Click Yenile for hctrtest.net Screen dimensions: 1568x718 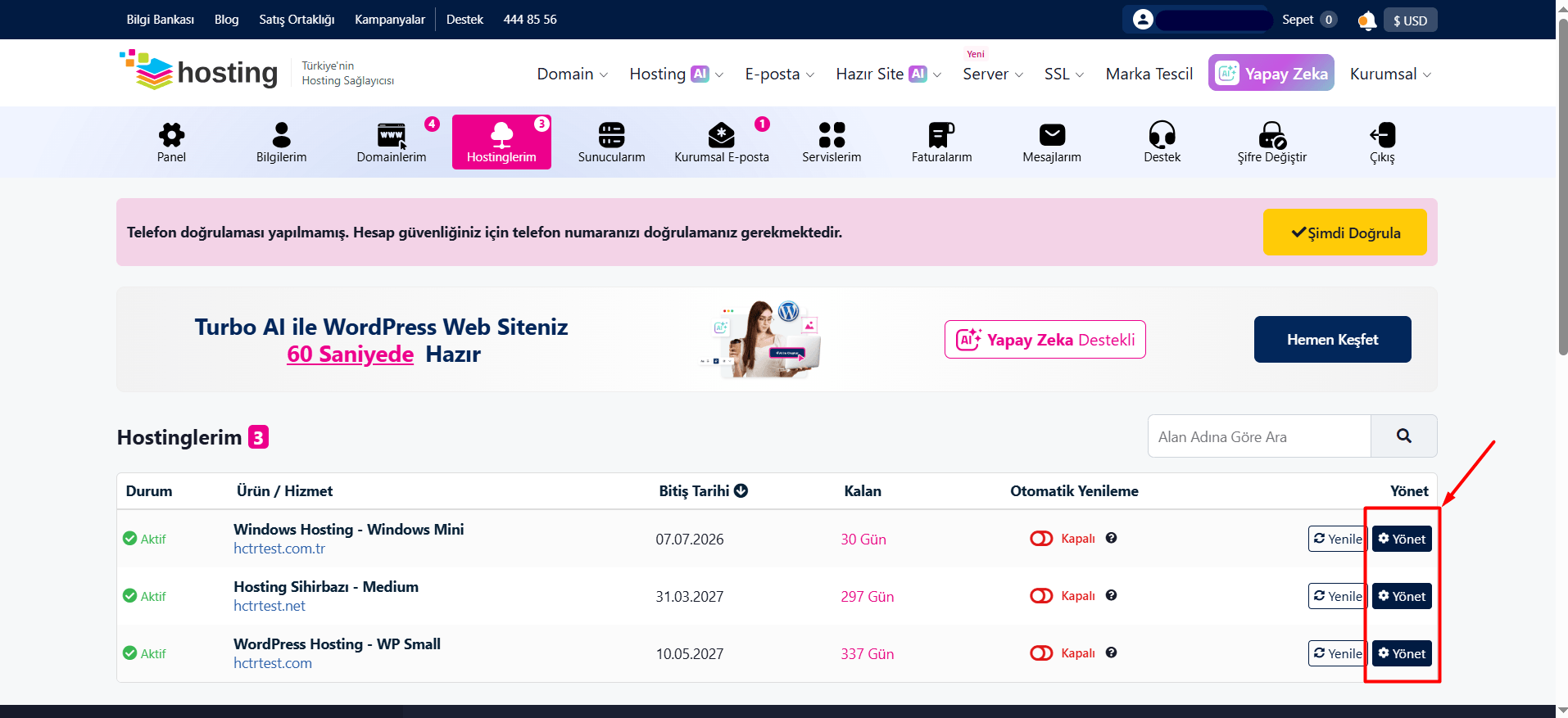[1337, 596]
